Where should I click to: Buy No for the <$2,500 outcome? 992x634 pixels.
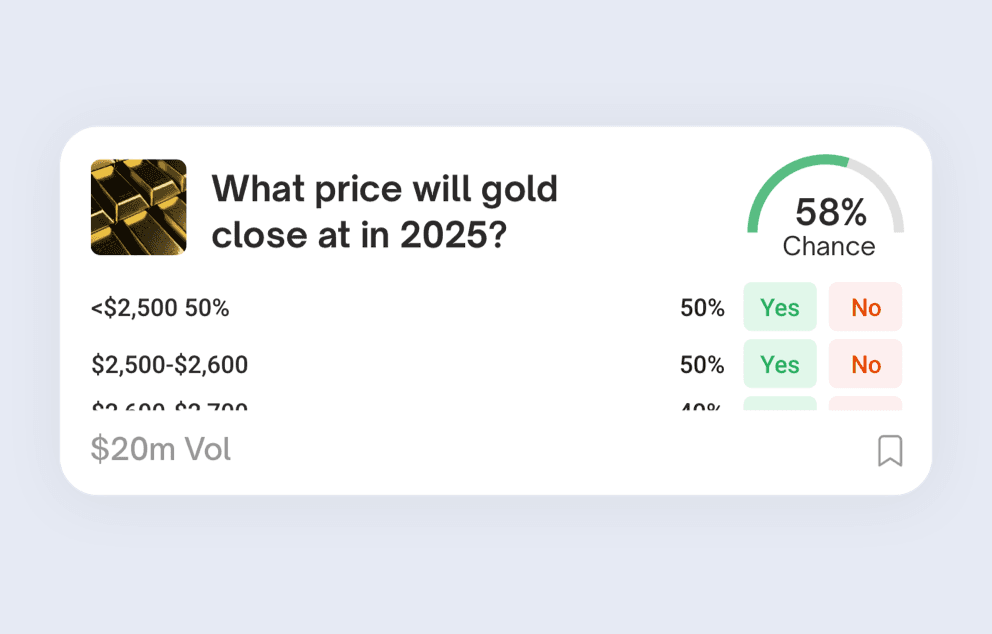point(866,307)
